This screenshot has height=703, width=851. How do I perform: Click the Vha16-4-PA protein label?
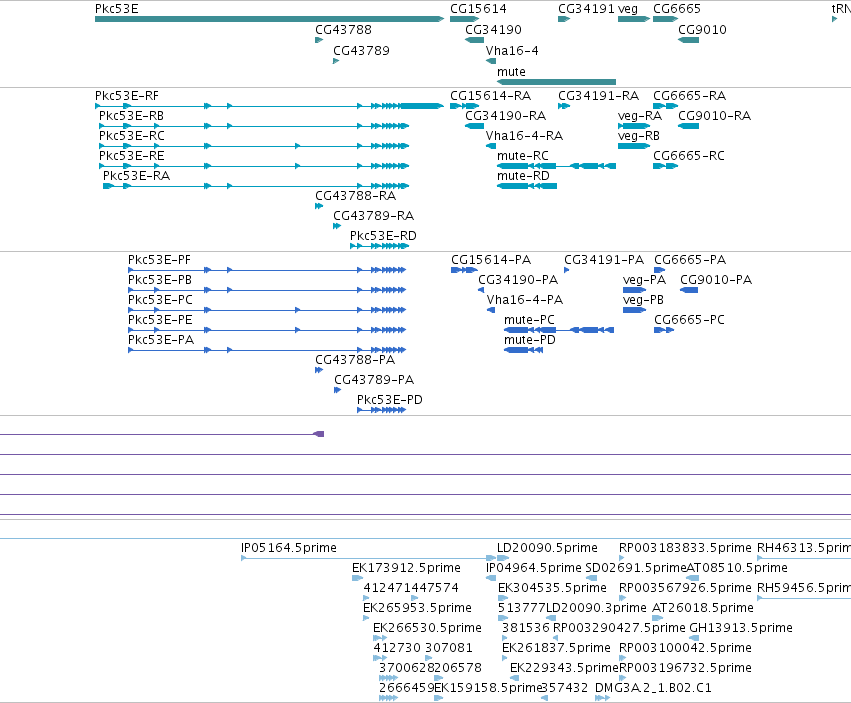(525, 300)
